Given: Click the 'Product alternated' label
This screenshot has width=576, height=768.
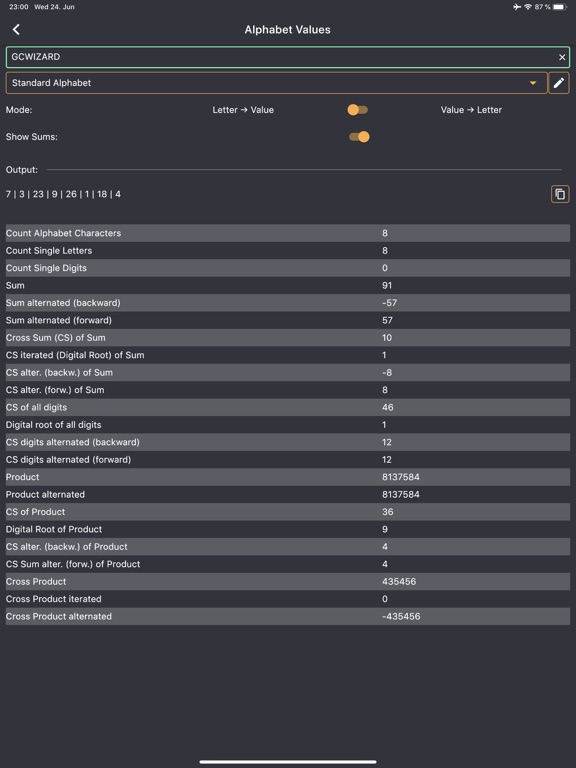Looking at the screenshot, I should click(45, 494).
